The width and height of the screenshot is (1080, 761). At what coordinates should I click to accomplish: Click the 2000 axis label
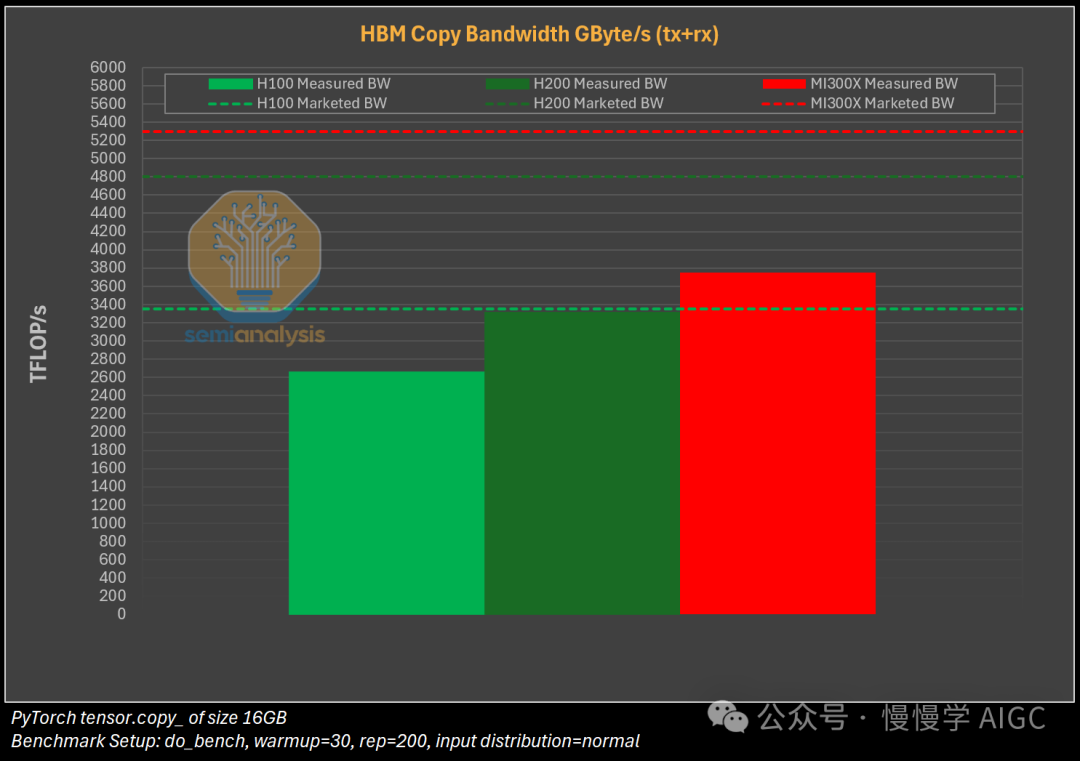[108, 431]
